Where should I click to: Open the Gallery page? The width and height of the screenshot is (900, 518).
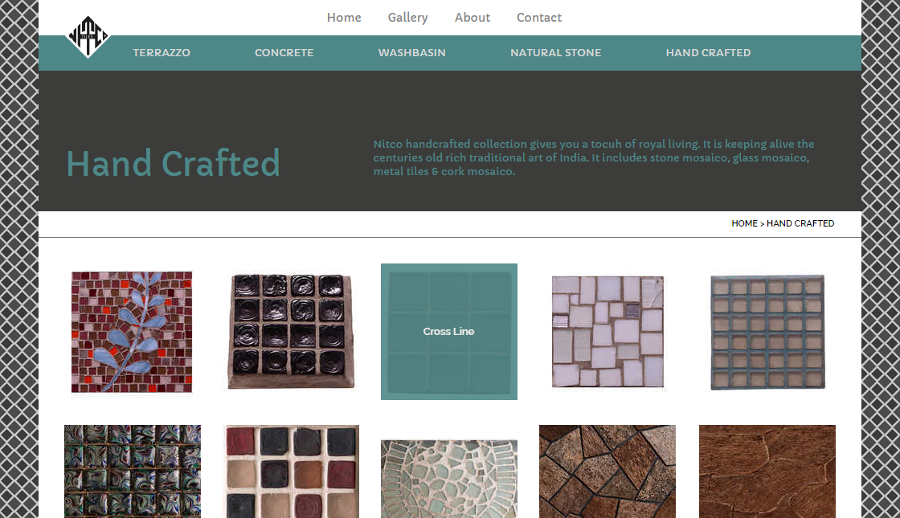408,18
